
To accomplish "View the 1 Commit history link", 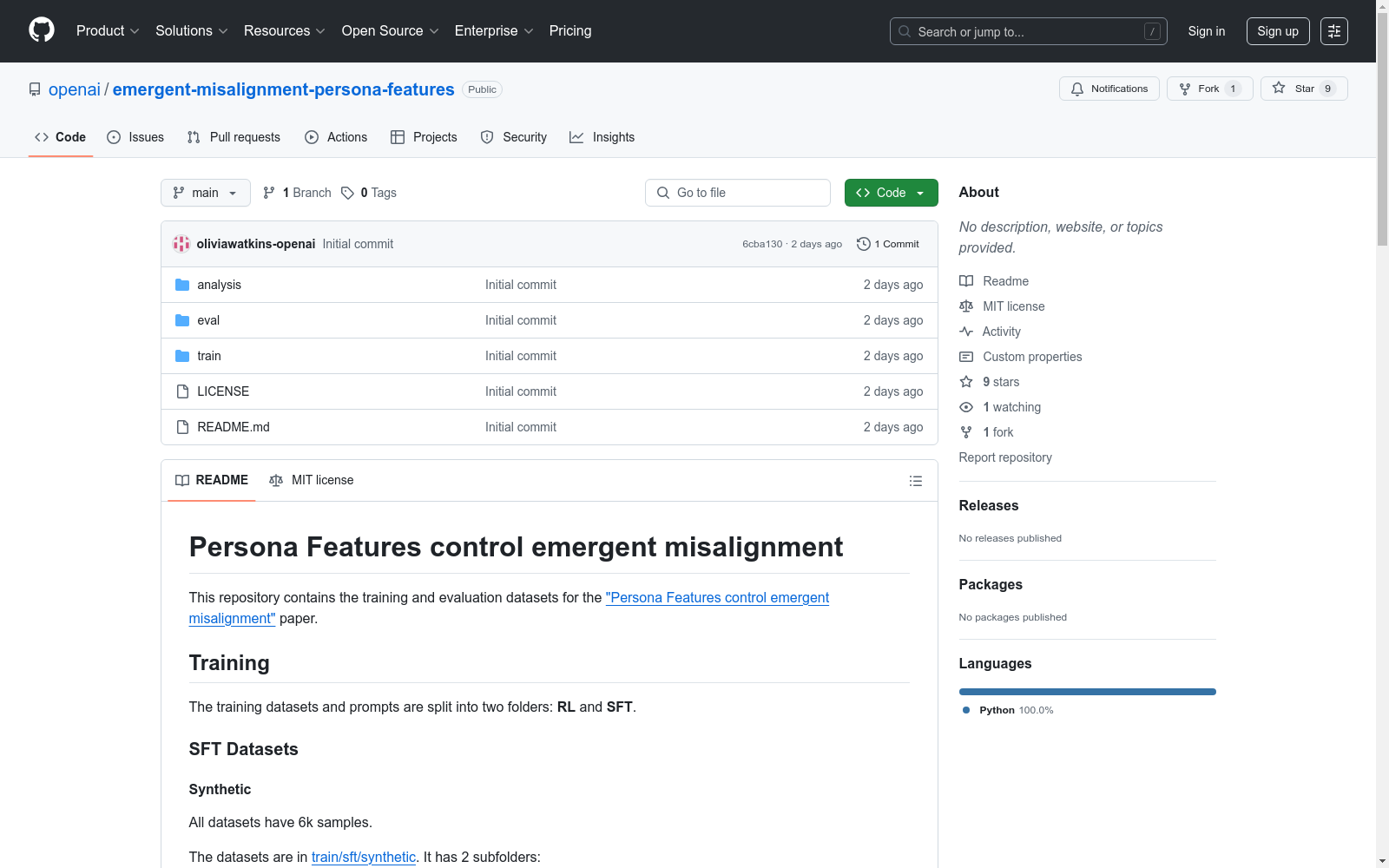I will (888, 244).
